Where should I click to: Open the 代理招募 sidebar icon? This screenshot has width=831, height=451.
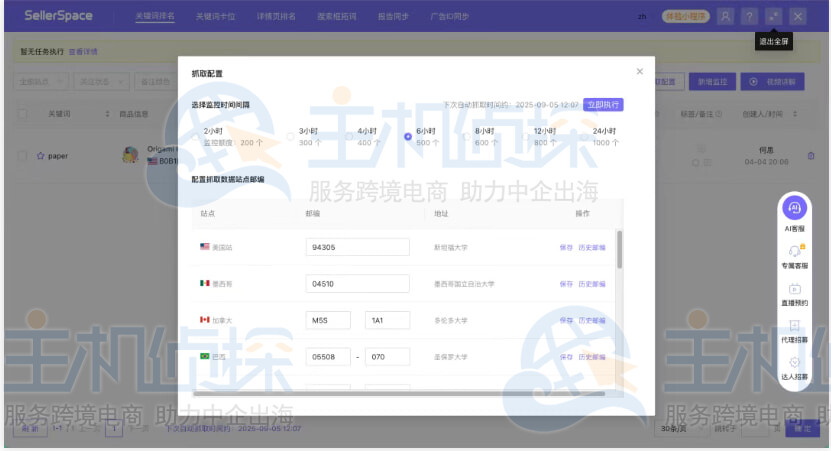[x=794, y=326]
